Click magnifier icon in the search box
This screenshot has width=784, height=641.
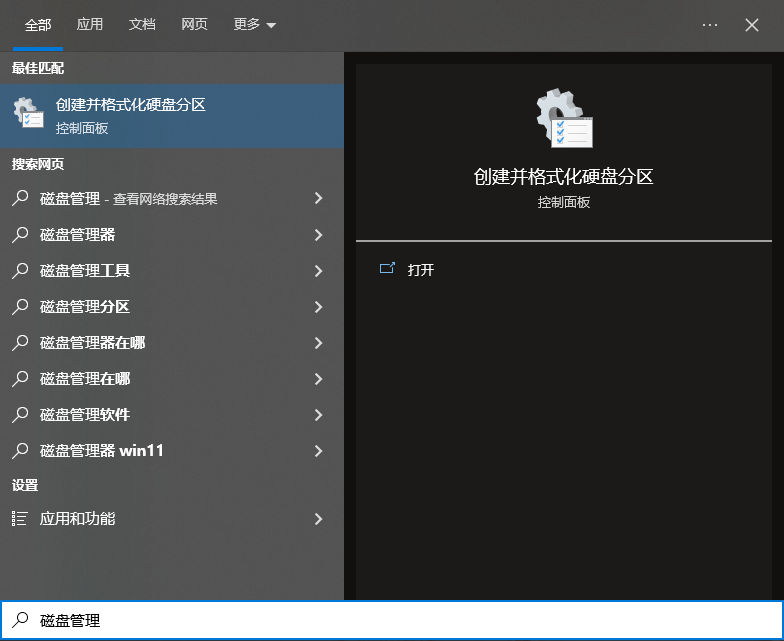tap(20, 620)
